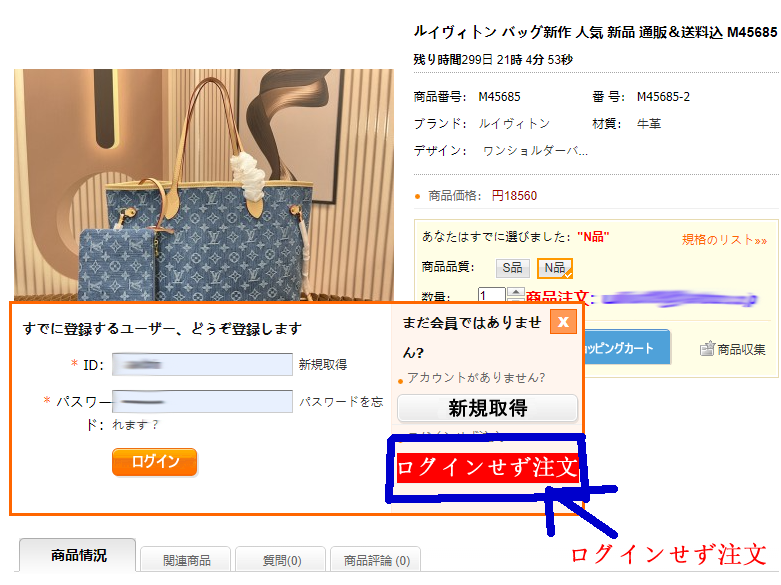Click the ID input field
The image size is (781, 585).
click(x=202, y=364)
